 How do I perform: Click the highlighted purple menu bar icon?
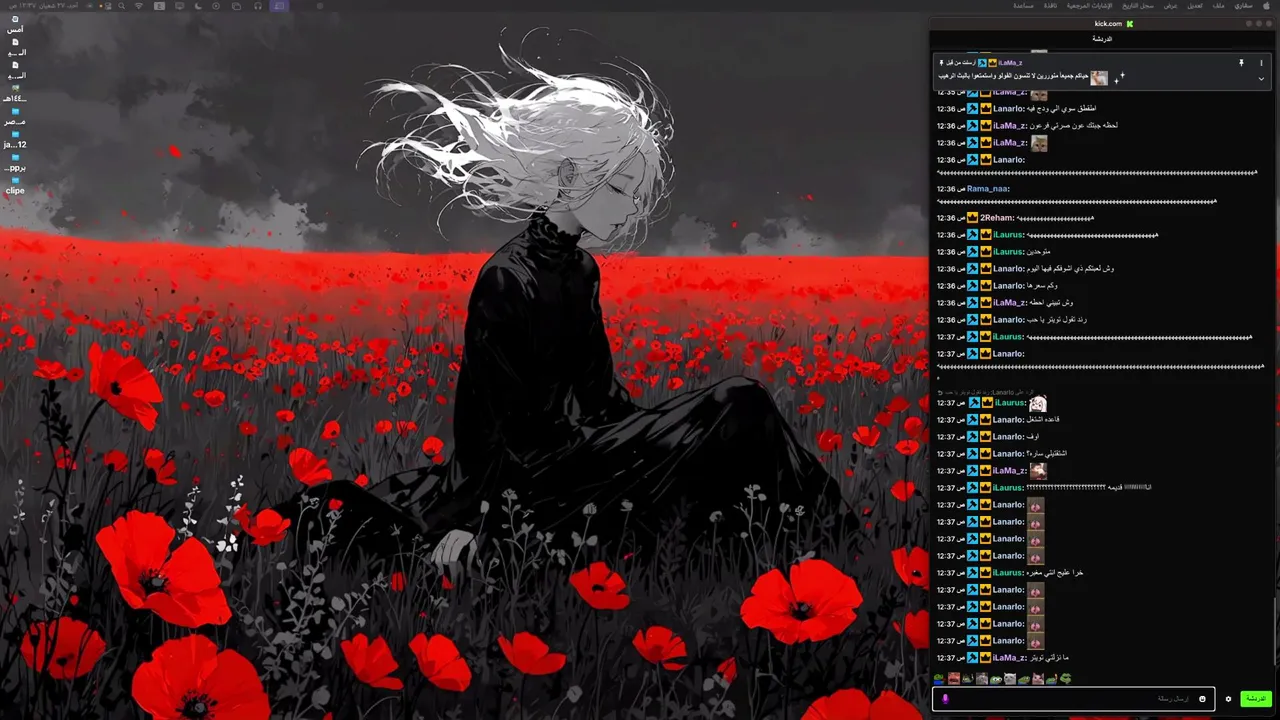[279, 6]
